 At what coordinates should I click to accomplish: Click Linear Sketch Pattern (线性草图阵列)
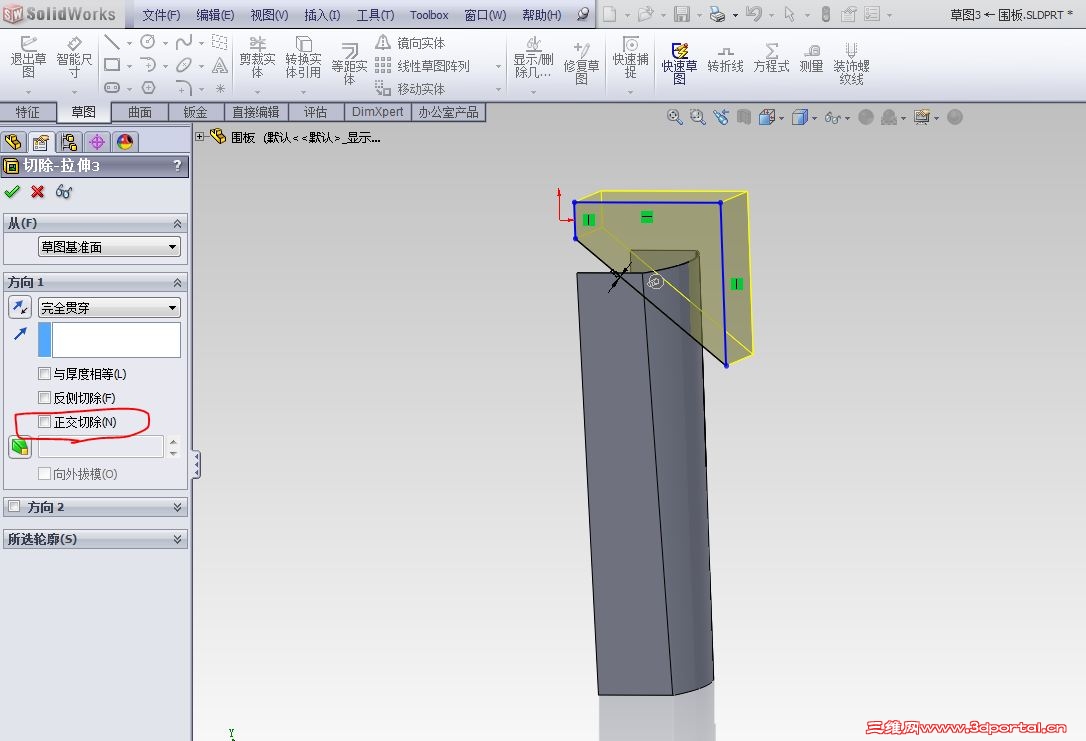[422, 66]
